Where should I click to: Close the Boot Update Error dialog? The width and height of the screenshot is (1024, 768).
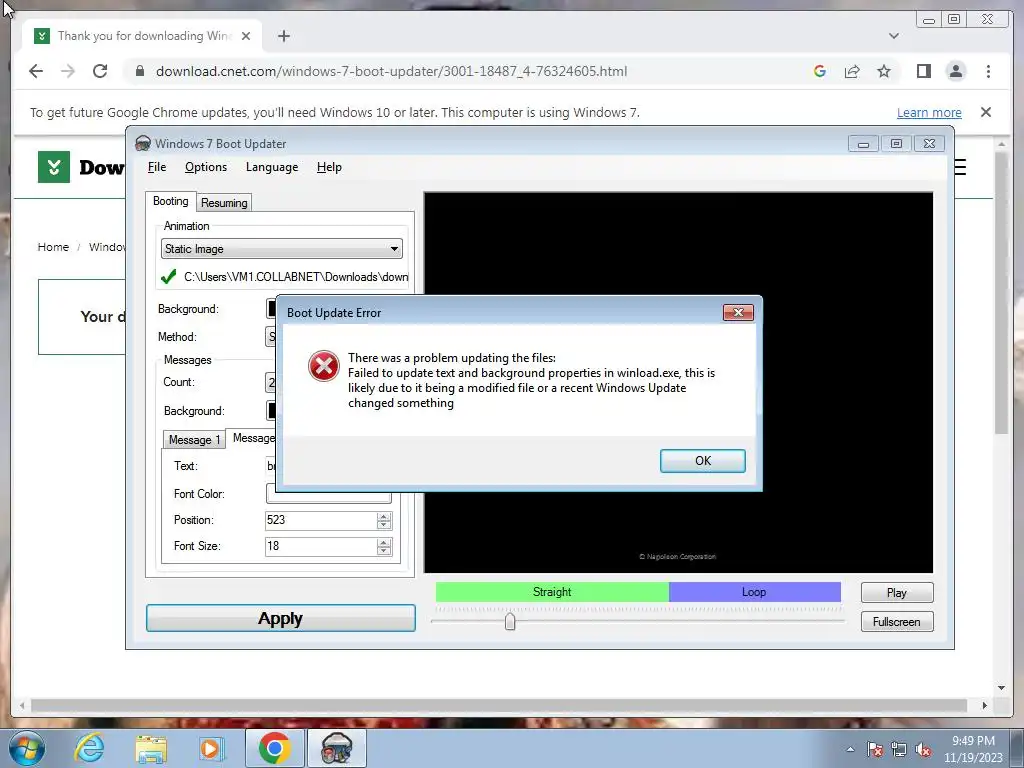[738, 312]
